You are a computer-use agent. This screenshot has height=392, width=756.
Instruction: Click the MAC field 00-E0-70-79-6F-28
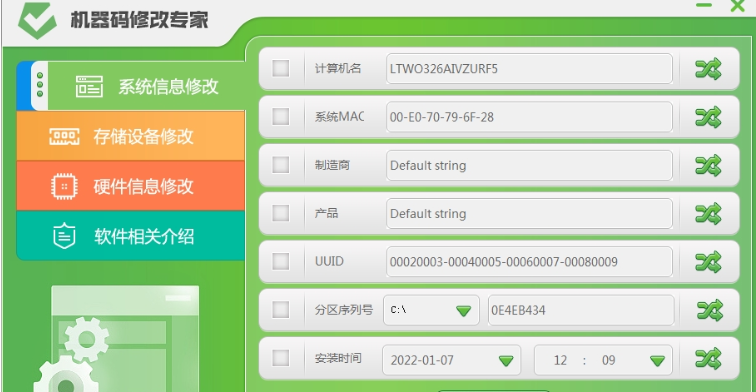coord(529,117)
